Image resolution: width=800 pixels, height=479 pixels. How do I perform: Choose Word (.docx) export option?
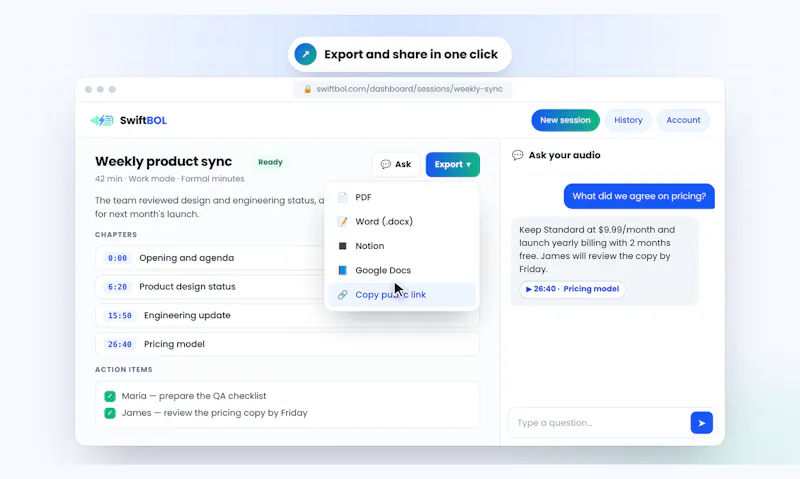(x=402, y=221)
